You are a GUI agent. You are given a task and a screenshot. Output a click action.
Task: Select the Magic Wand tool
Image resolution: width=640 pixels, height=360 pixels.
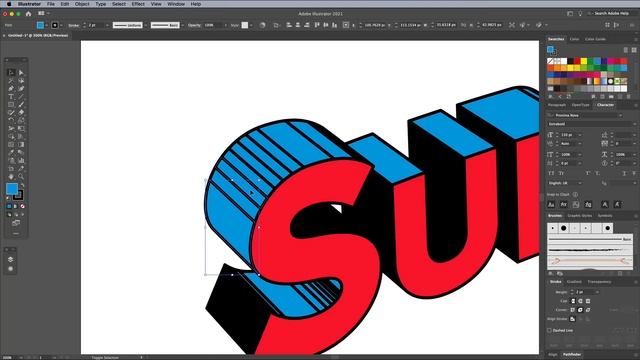[11, 81]
